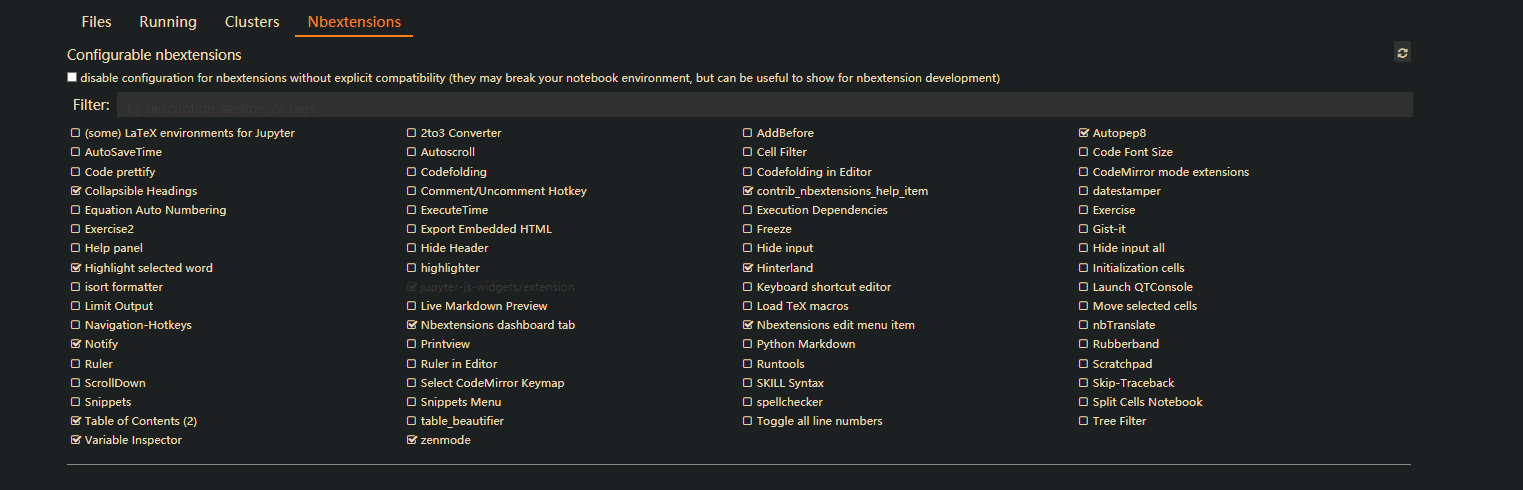Screen dimensions: 1523x490
Task: Select the Clusters tab
Action: pyautogui.click(x=252, y=22)
